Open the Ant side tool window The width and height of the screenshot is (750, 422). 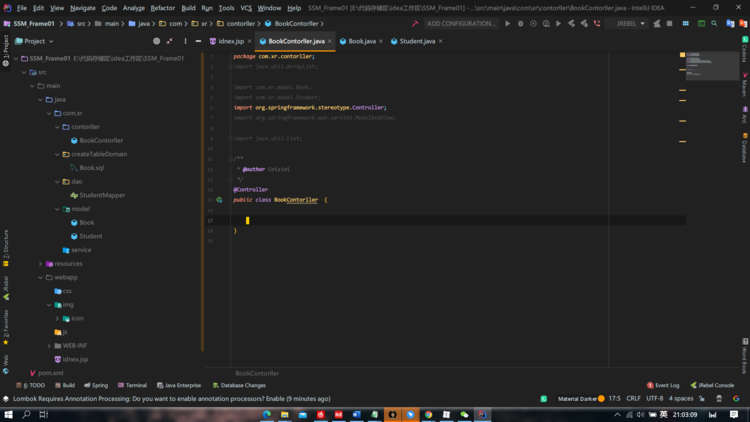(x=745, y=115)
